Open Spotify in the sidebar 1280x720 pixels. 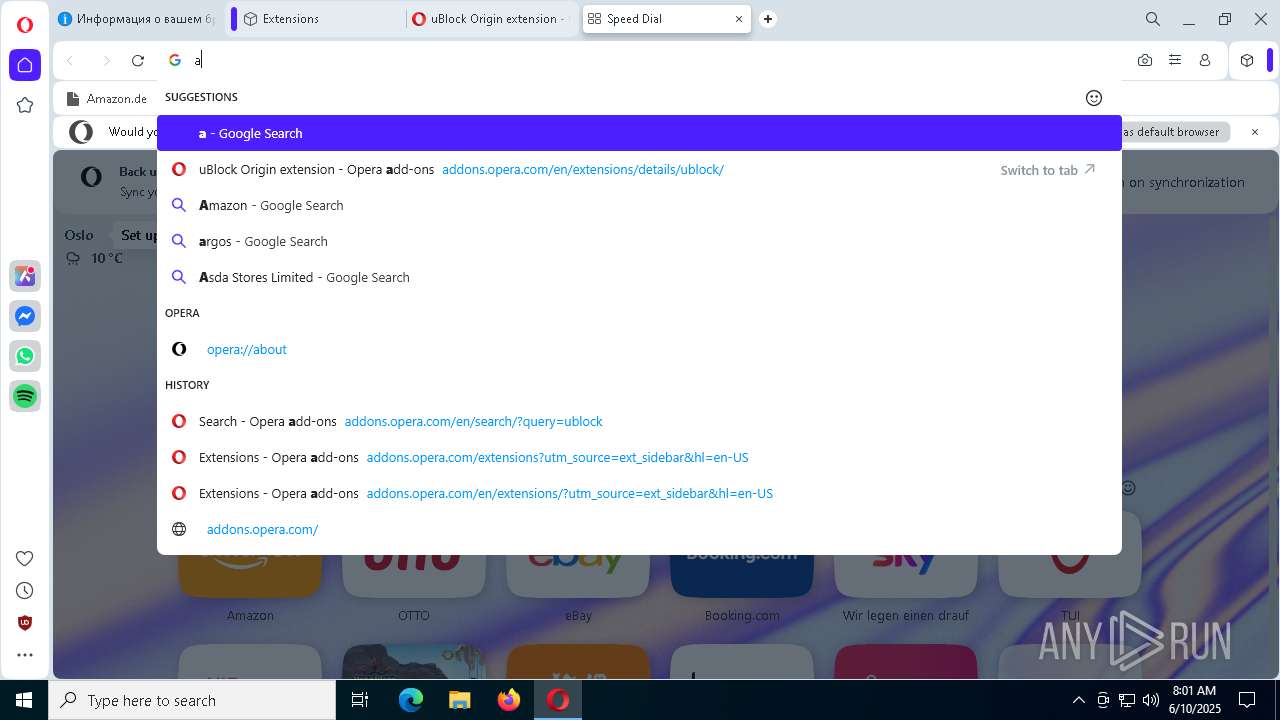(25, 396)
